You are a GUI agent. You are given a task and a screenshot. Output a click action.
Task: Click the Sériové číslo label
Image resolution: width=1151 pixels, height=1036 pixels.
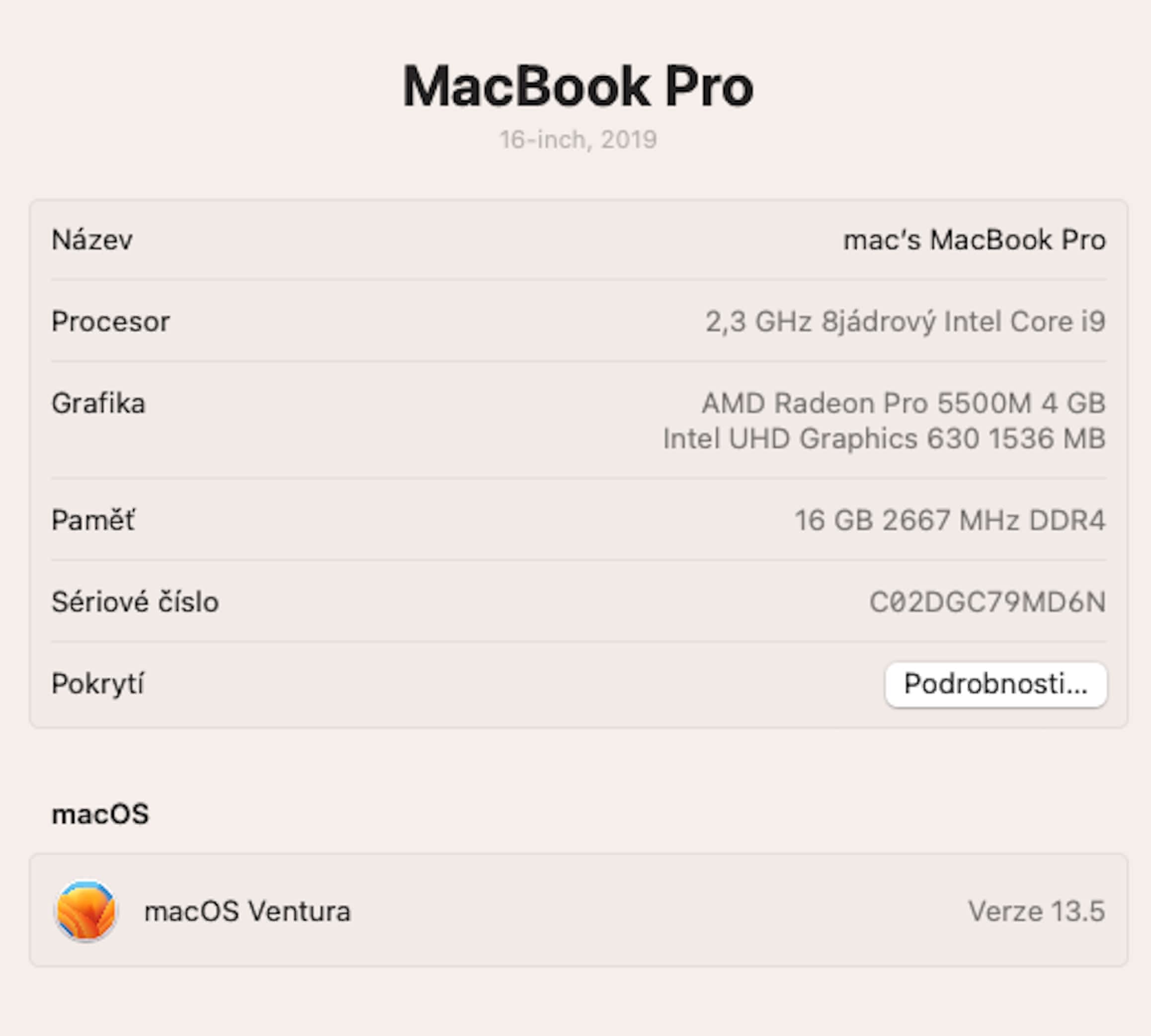click(x=135, y=602)
